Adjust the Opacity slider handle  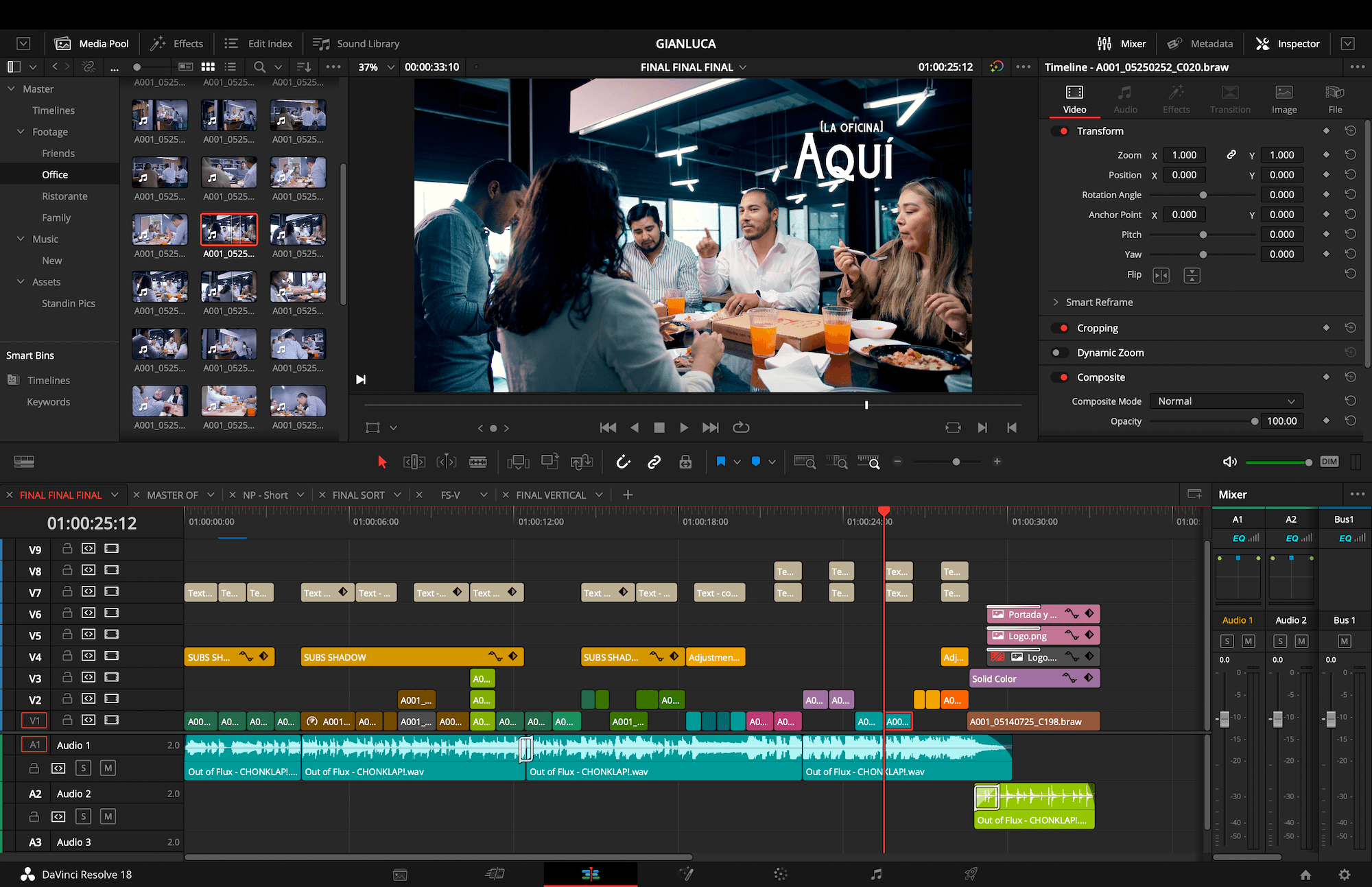tap(1255, 421)
